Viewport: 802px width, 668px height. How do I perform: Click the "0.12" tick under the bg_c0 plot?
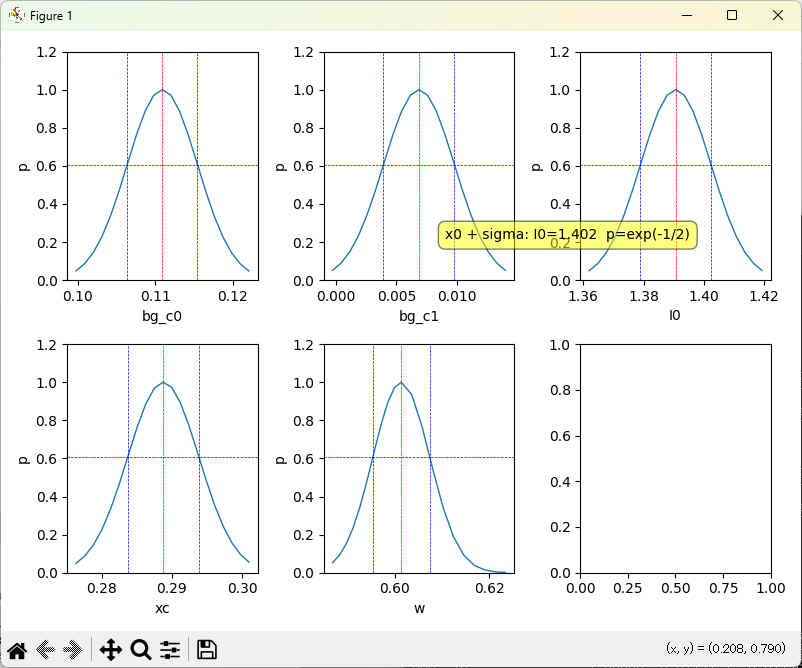pos(233,296)
